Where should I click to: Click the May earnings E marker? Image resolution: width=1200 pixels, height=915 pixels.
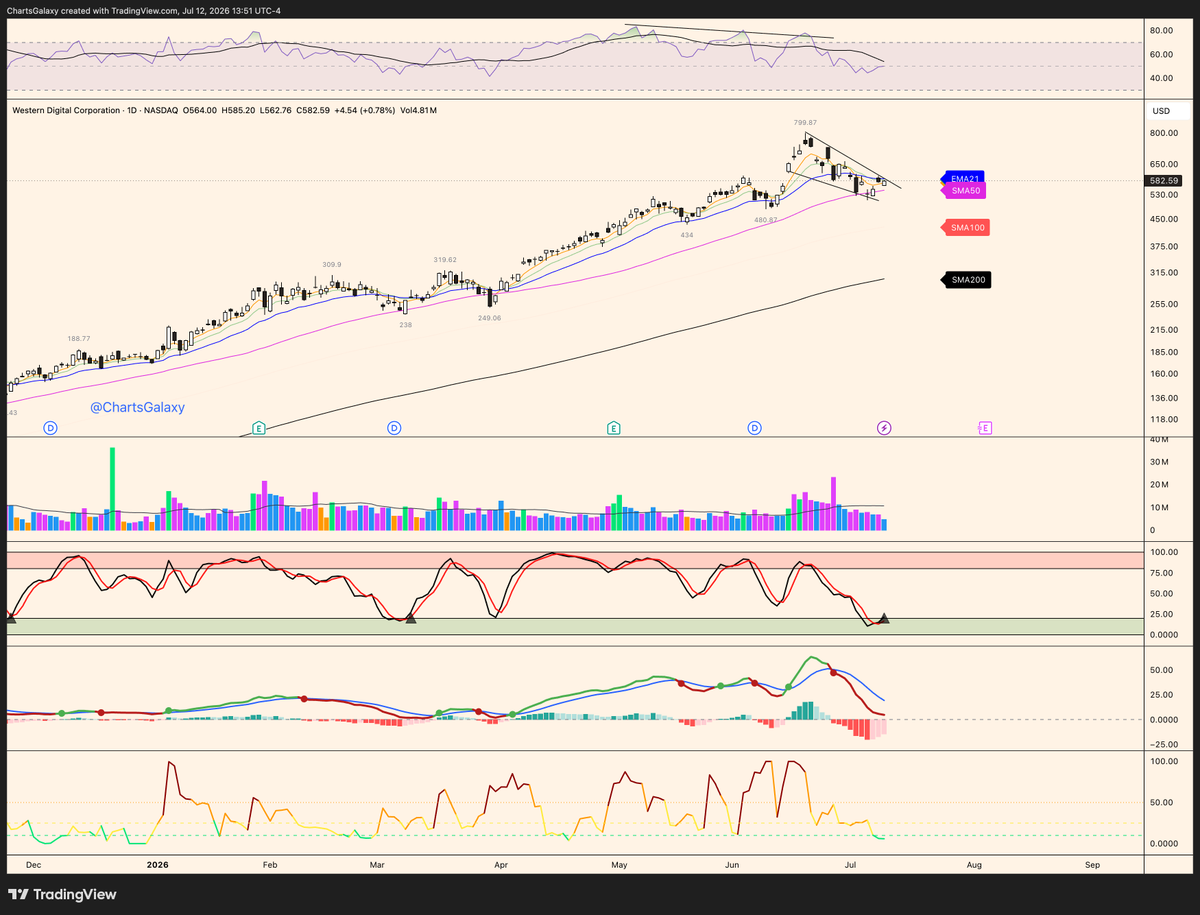[613, 428]
